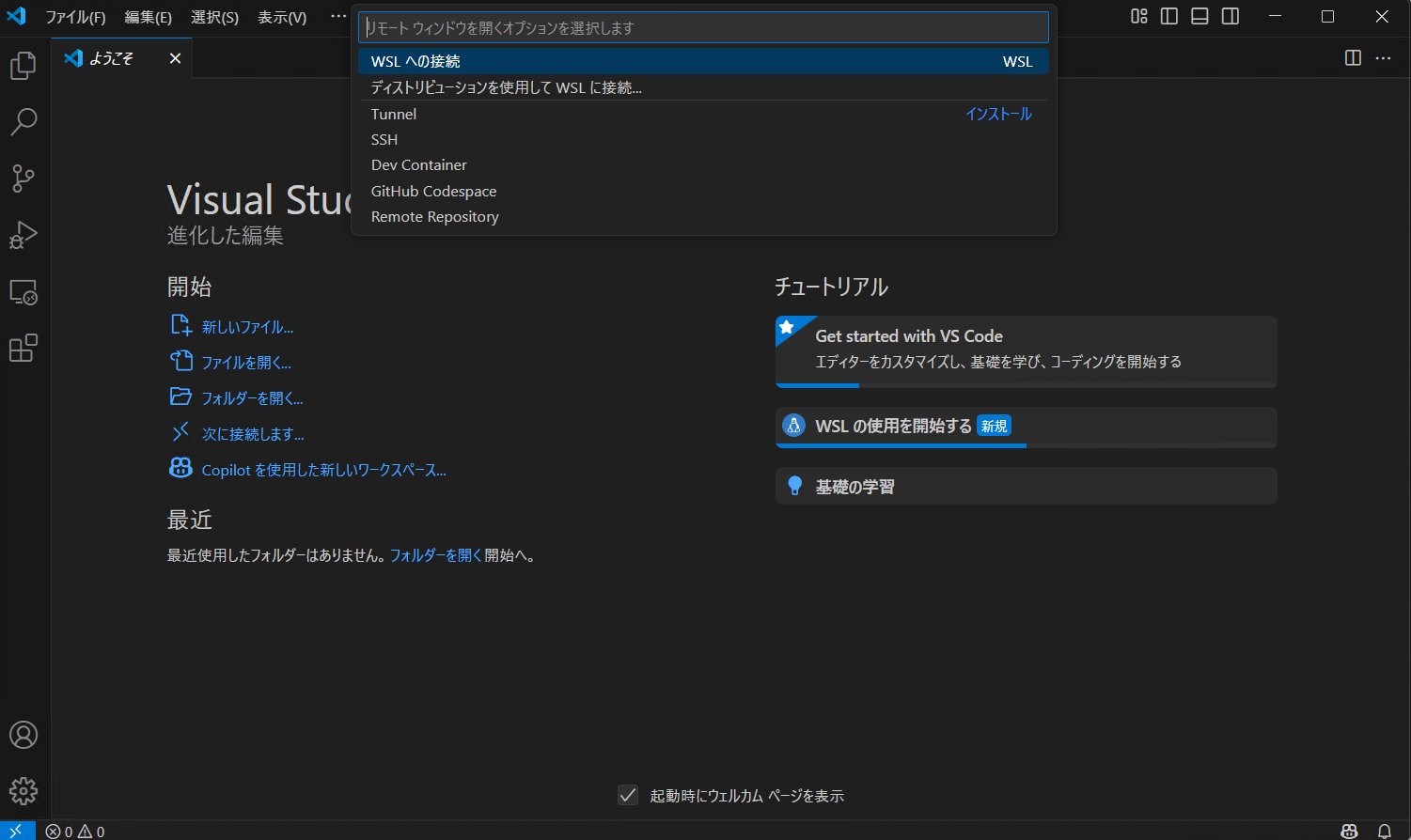Screen dimensions: 1411x840
Task: Toggle 起動時にウェルカム ページを表示 checkbox
Action: point(628,795)
